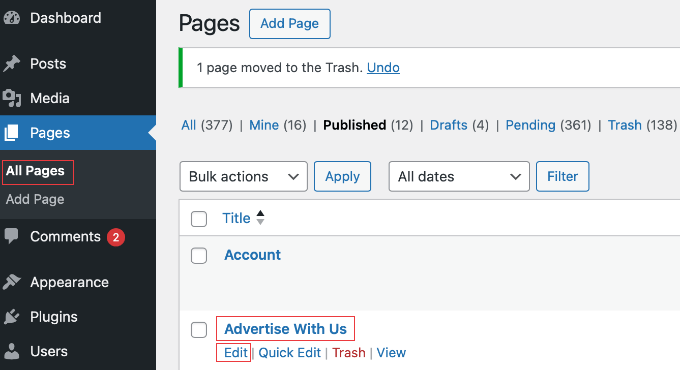This screenshot has width=680, height=370.
Task: Click the Media camera-music icon
Action: (12, 98)
